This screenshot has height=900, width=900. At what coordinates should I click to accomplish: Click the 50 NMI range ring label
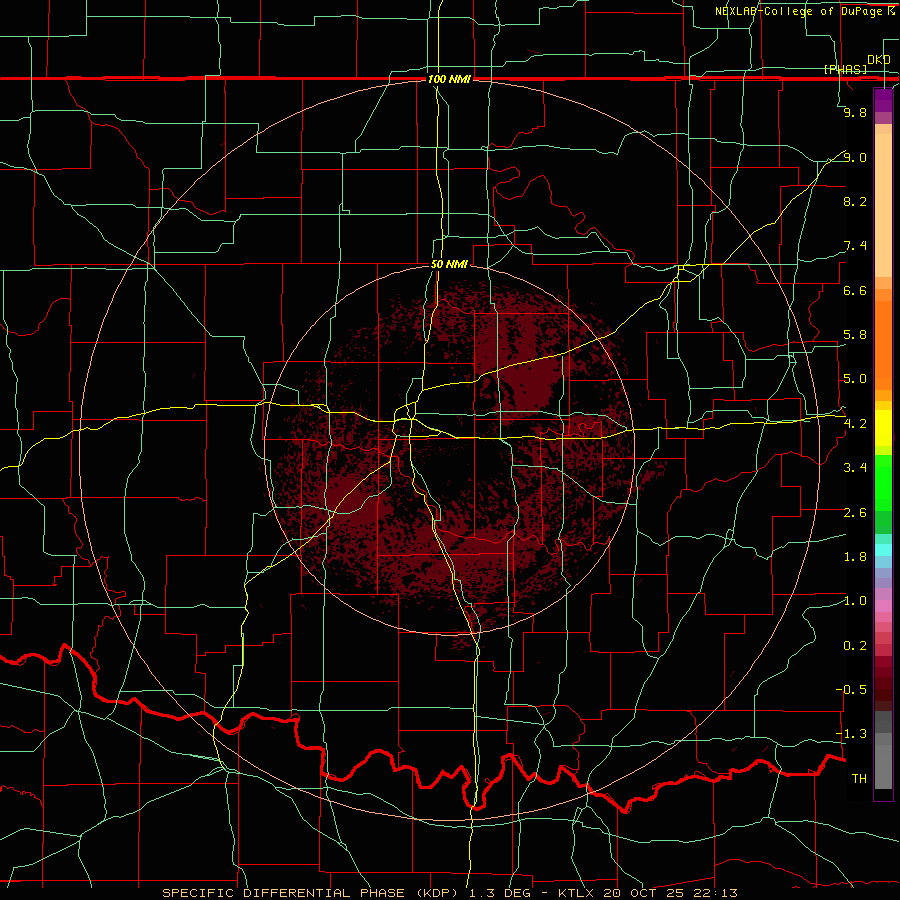[x=449, y=264]
